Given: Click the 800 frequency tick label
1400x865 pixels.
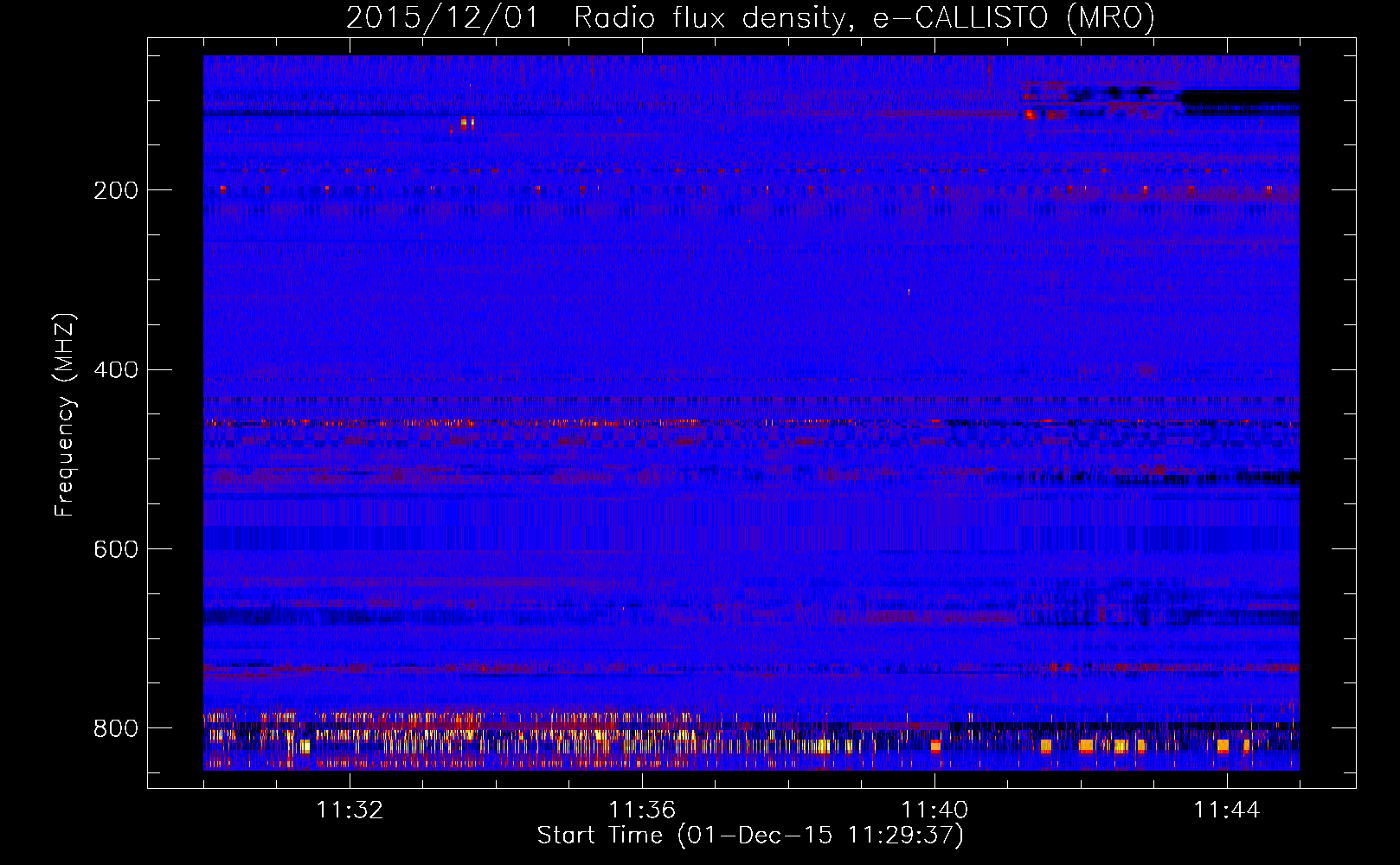Looking at the screenshot, I should [116, 729].
